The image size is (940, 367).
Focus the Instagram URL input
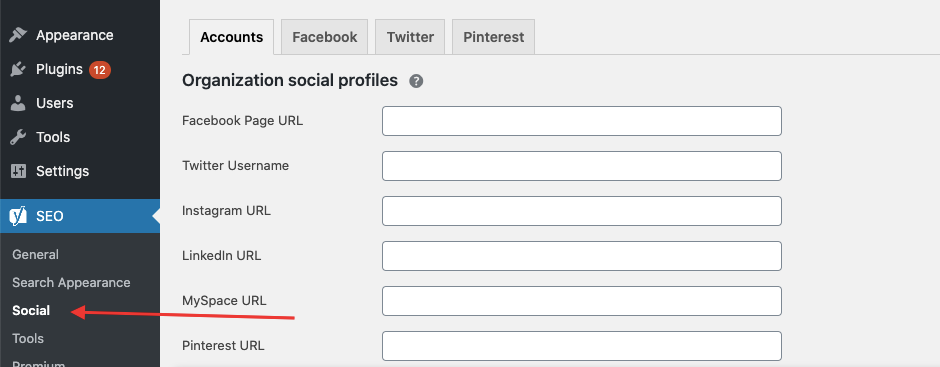click(x=582, y=211)
